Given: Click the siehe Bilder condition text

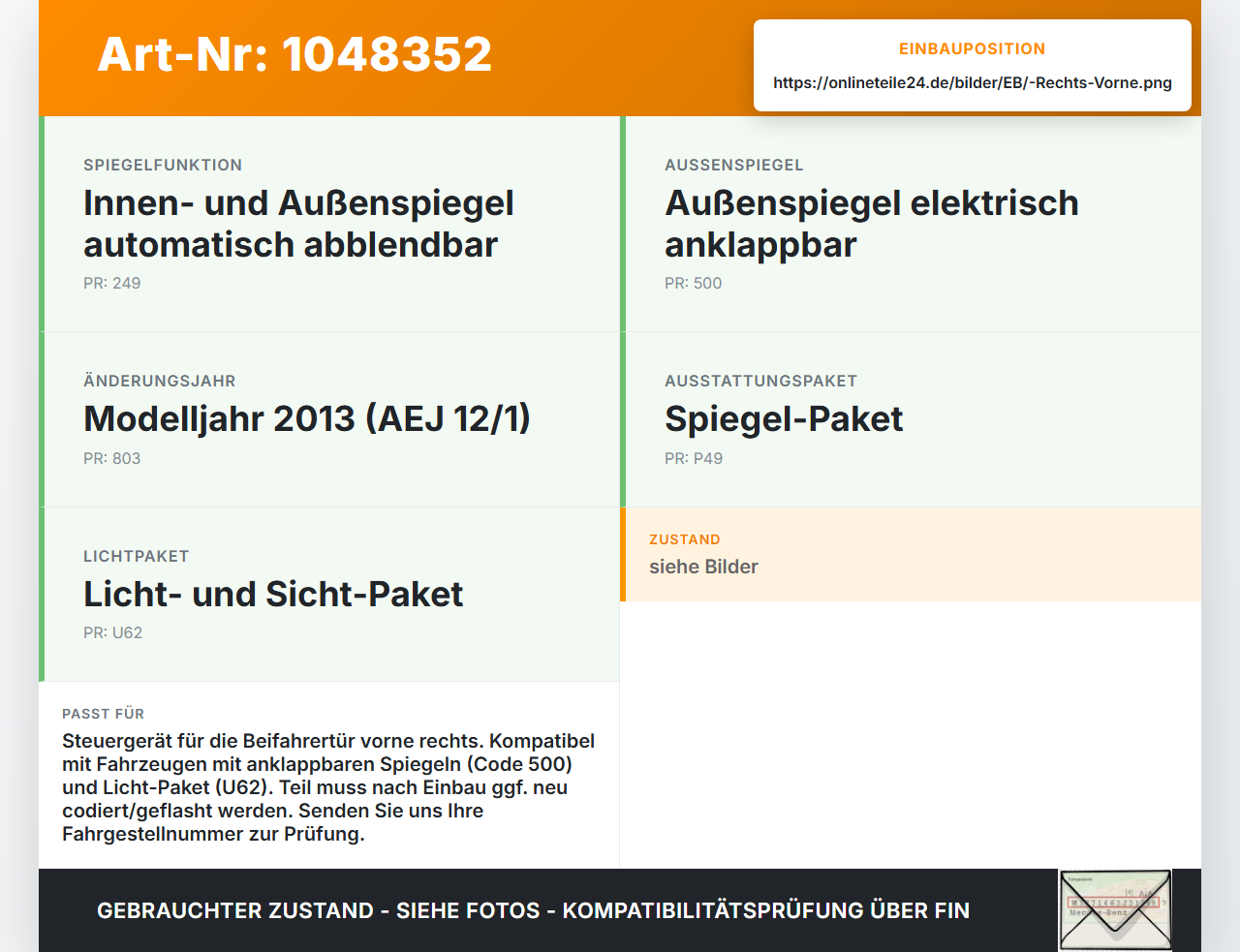Looking at the screenshot, I should pyautogui.click(x=703, y=567).
